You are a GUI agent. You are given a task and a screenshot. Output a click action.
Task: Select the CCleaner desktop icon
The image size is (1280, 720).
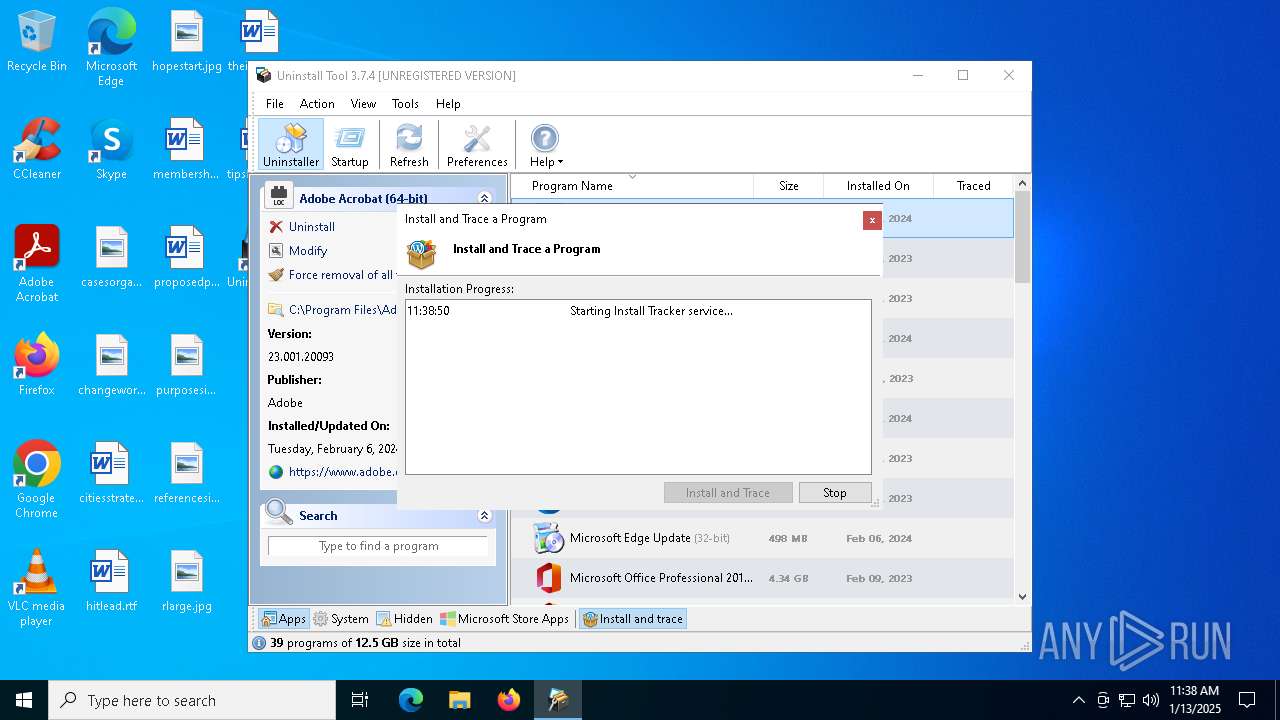[37, 149]
